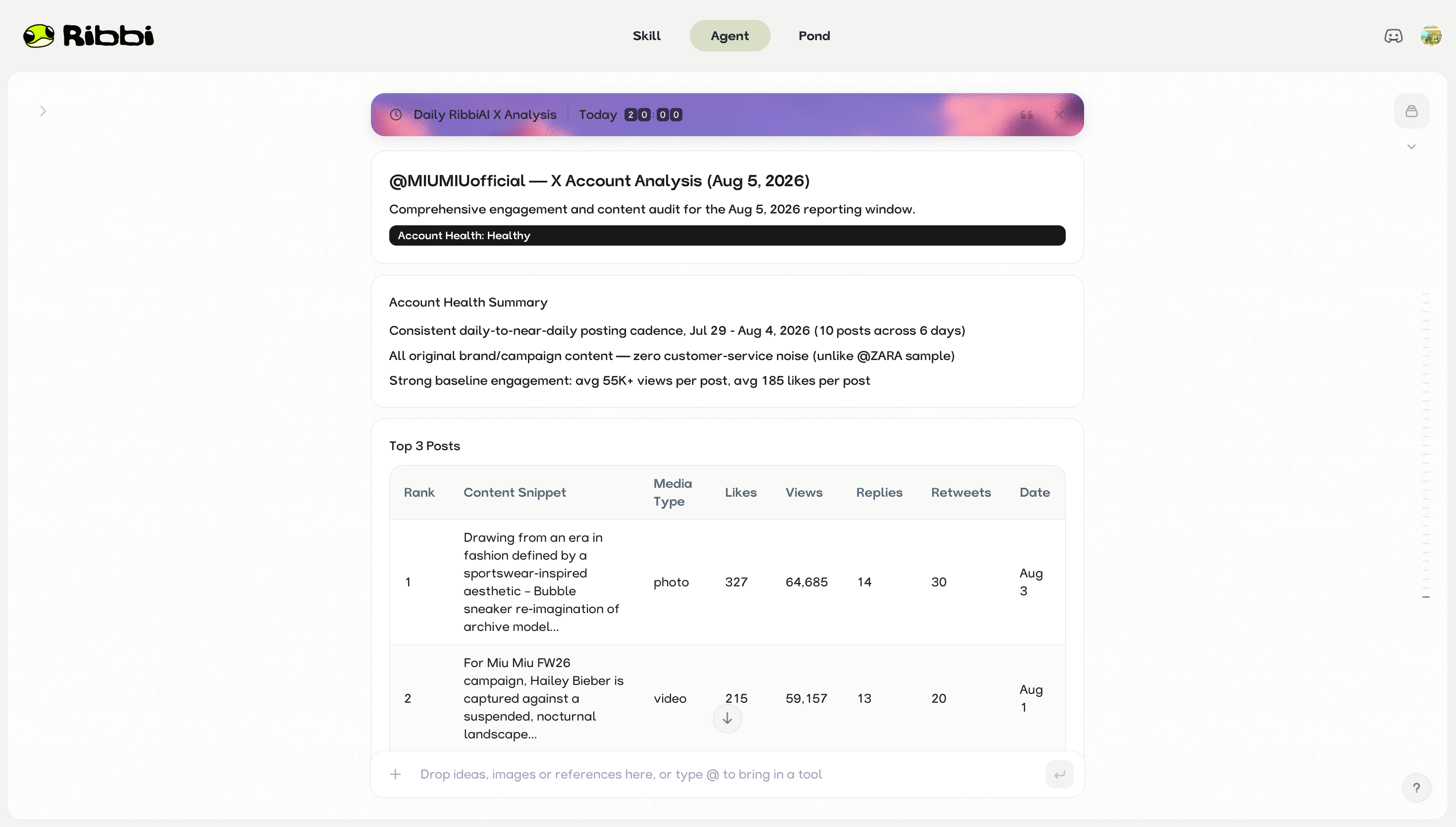Screen dimensions: 1456x827
Task: Select the Agent tab
Action: (729, 36)
